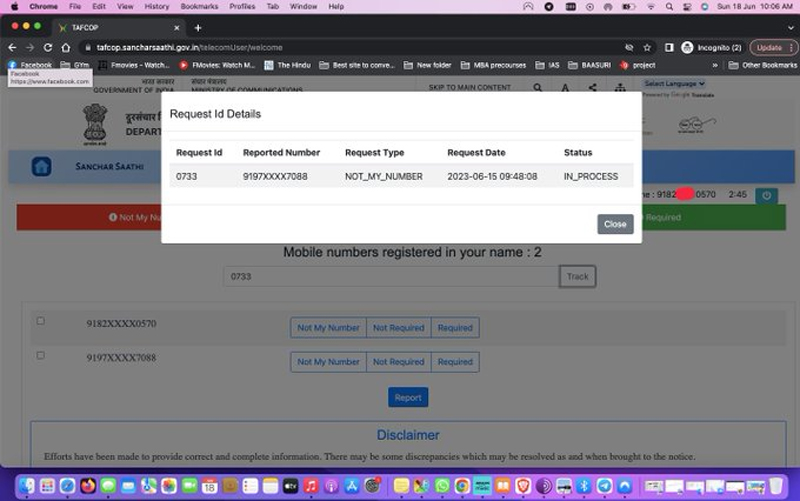The height and width of the screenshot is (501, 800).
Task: Click the Sanchar Saathi home icon
Action: [x=41, y=166]
